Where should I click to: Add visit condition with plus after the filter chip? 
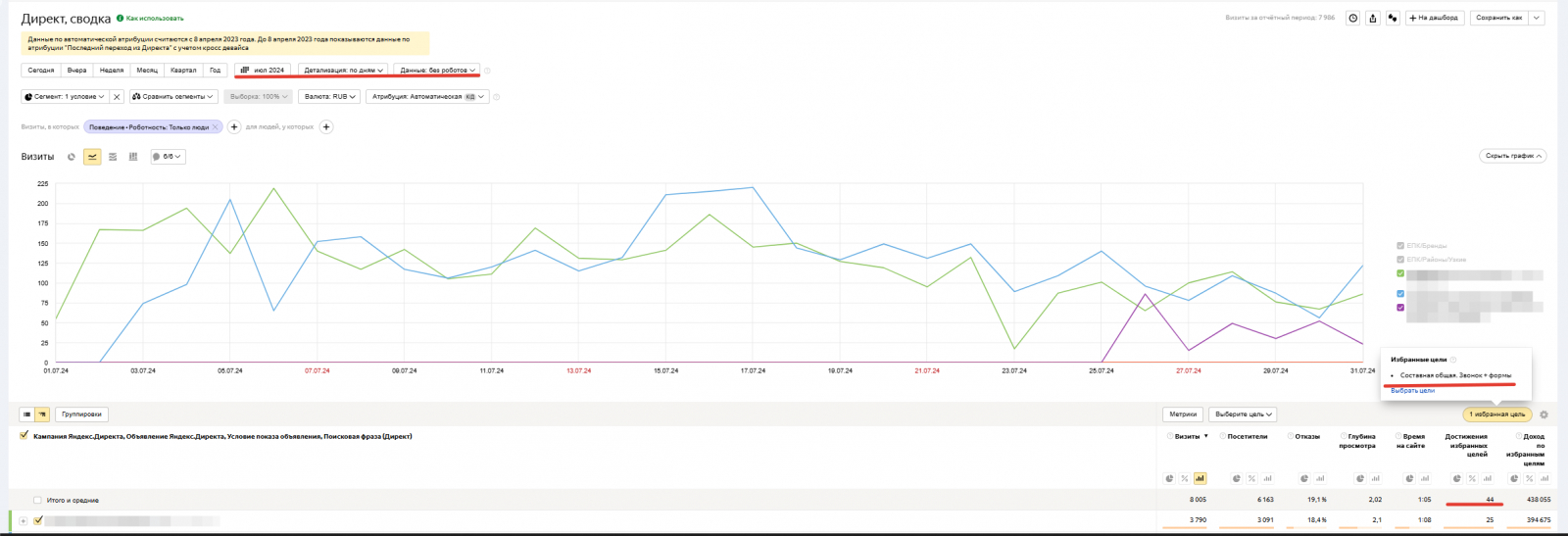[x=234, y=127]
